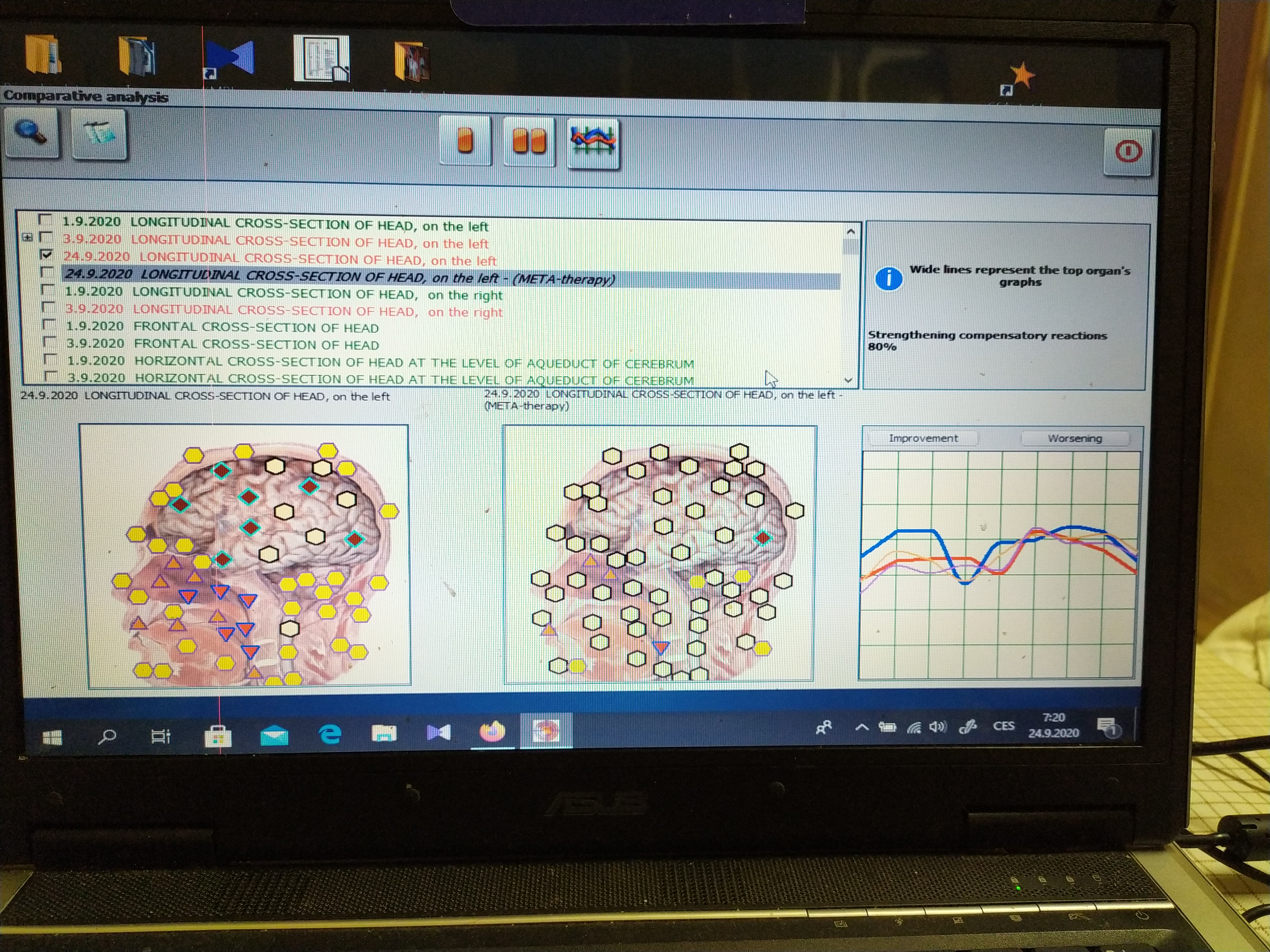Open Windows taskbar search
1270x952 pixels.
pyautogui.click(x=107, y=736)
